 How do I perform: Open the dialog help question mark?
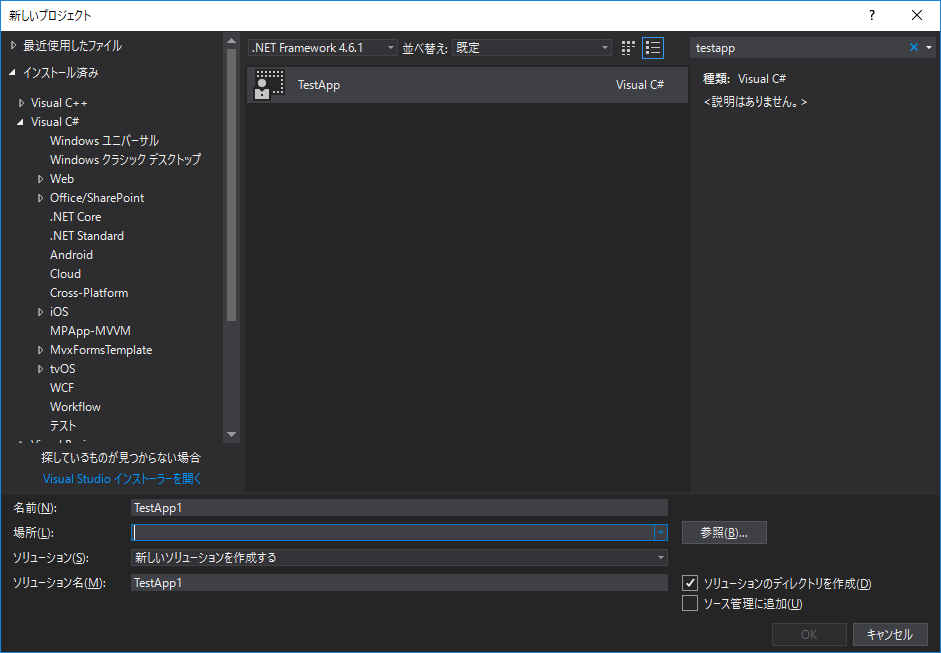(871, 15)
